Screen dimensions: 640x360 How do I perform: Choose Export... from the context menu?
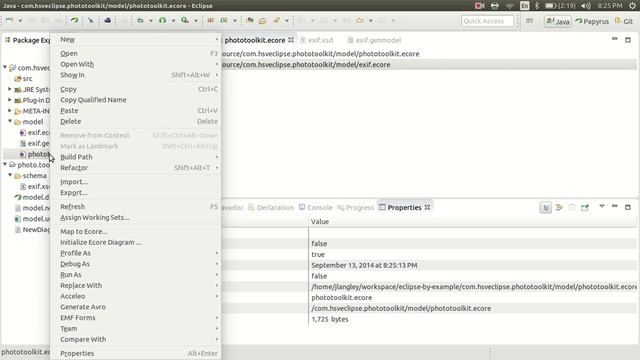[x=136, y=193]
